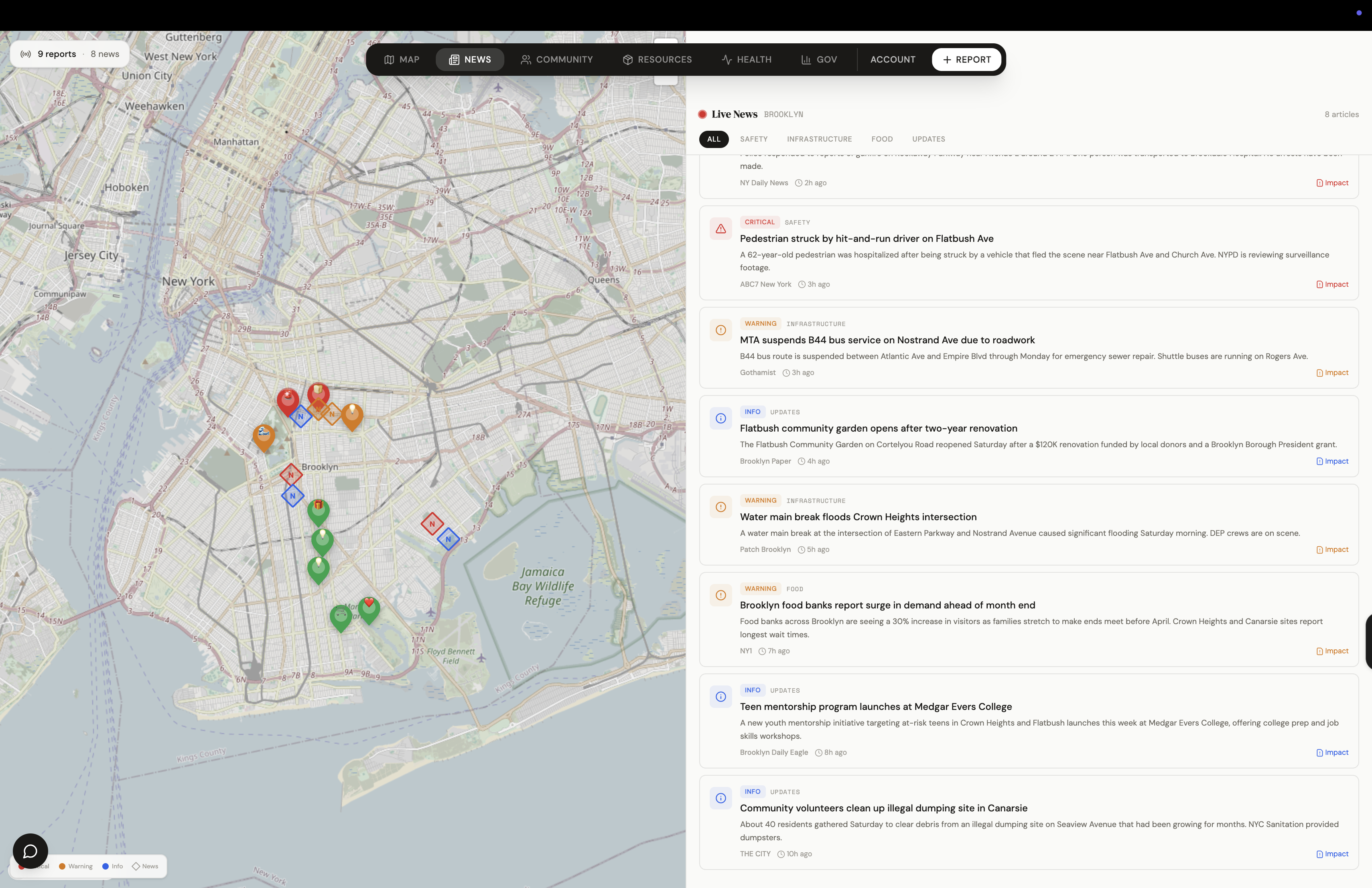Click the orange warning icon on B44 bus article
1372x888 pixels.
(721, 330)
